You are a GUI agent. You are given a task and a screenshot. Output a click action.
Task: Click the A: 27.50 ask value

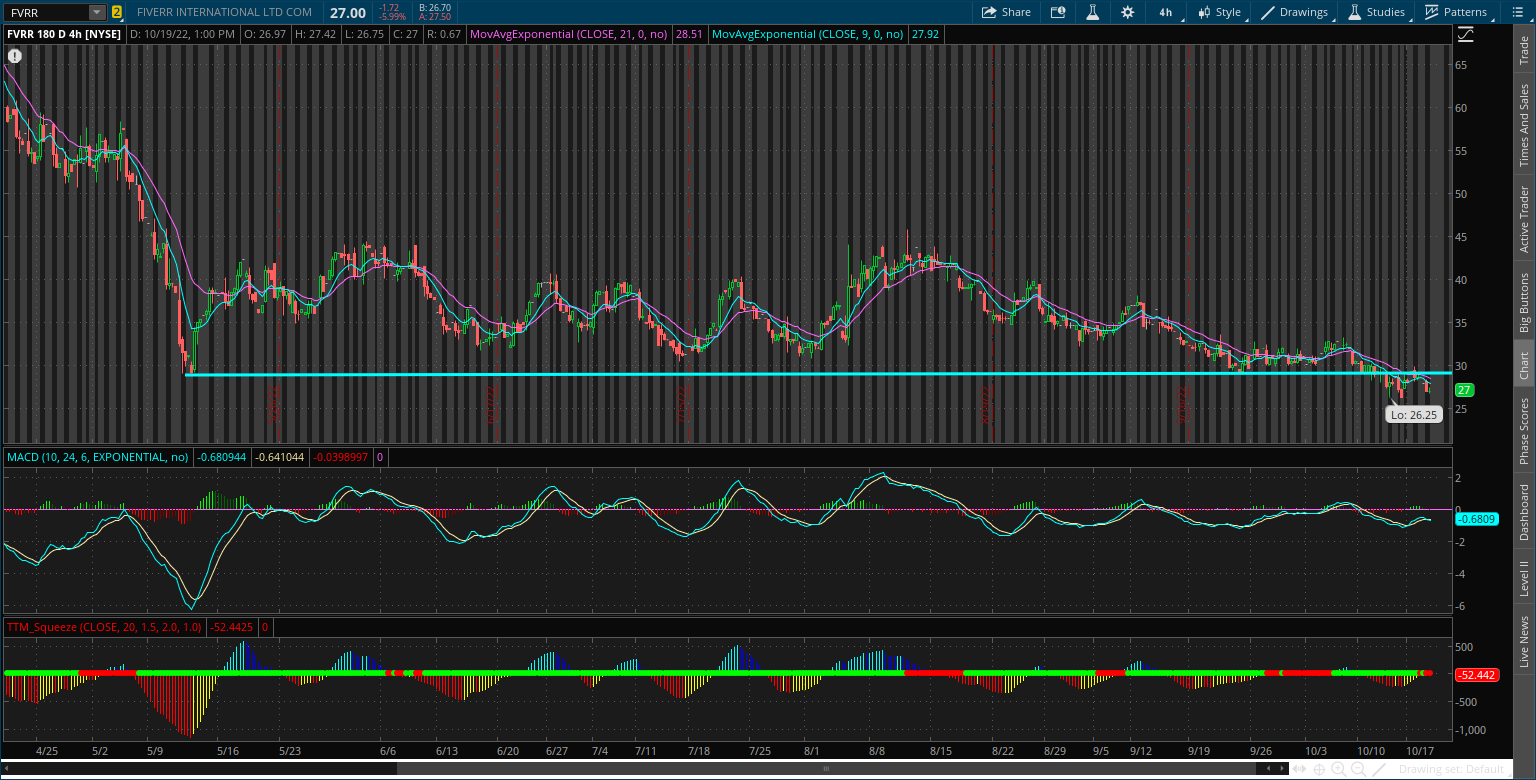pyautogui.click(x=435, y=17)
